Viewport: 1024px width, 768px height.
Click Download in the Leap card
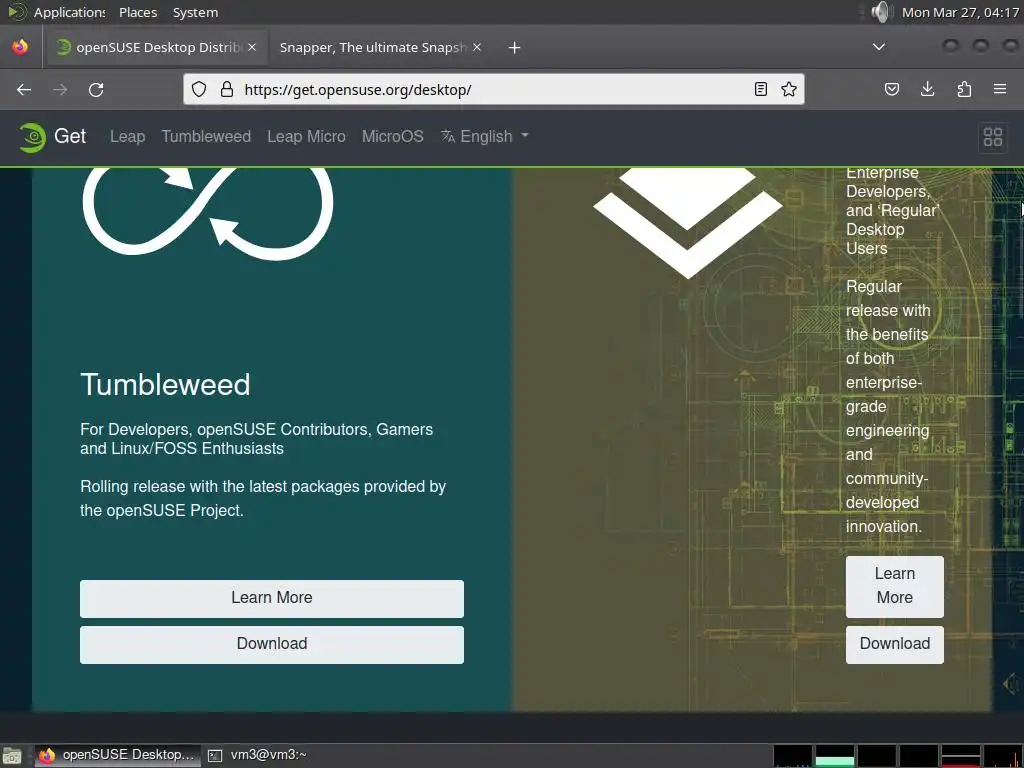[x=894, y=645]
